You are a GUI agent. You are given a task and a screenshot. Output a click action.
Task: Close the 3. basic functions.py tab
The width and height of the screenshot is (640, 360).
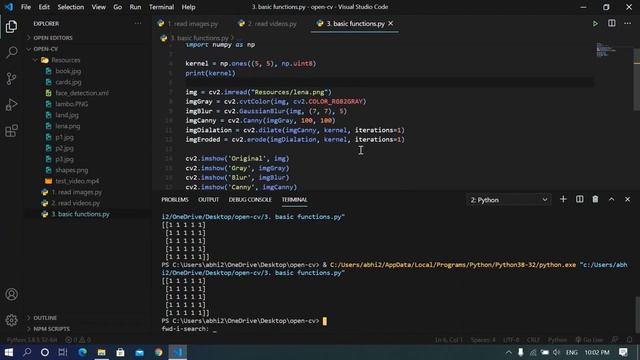coord(391,24)
